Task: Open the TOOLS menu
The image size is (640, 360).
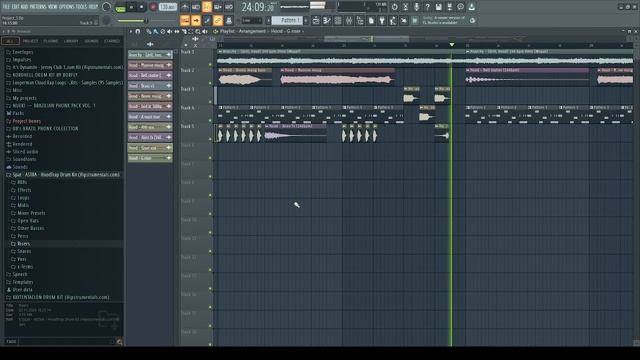Action: pyautogui.click(x=81, y=7)
